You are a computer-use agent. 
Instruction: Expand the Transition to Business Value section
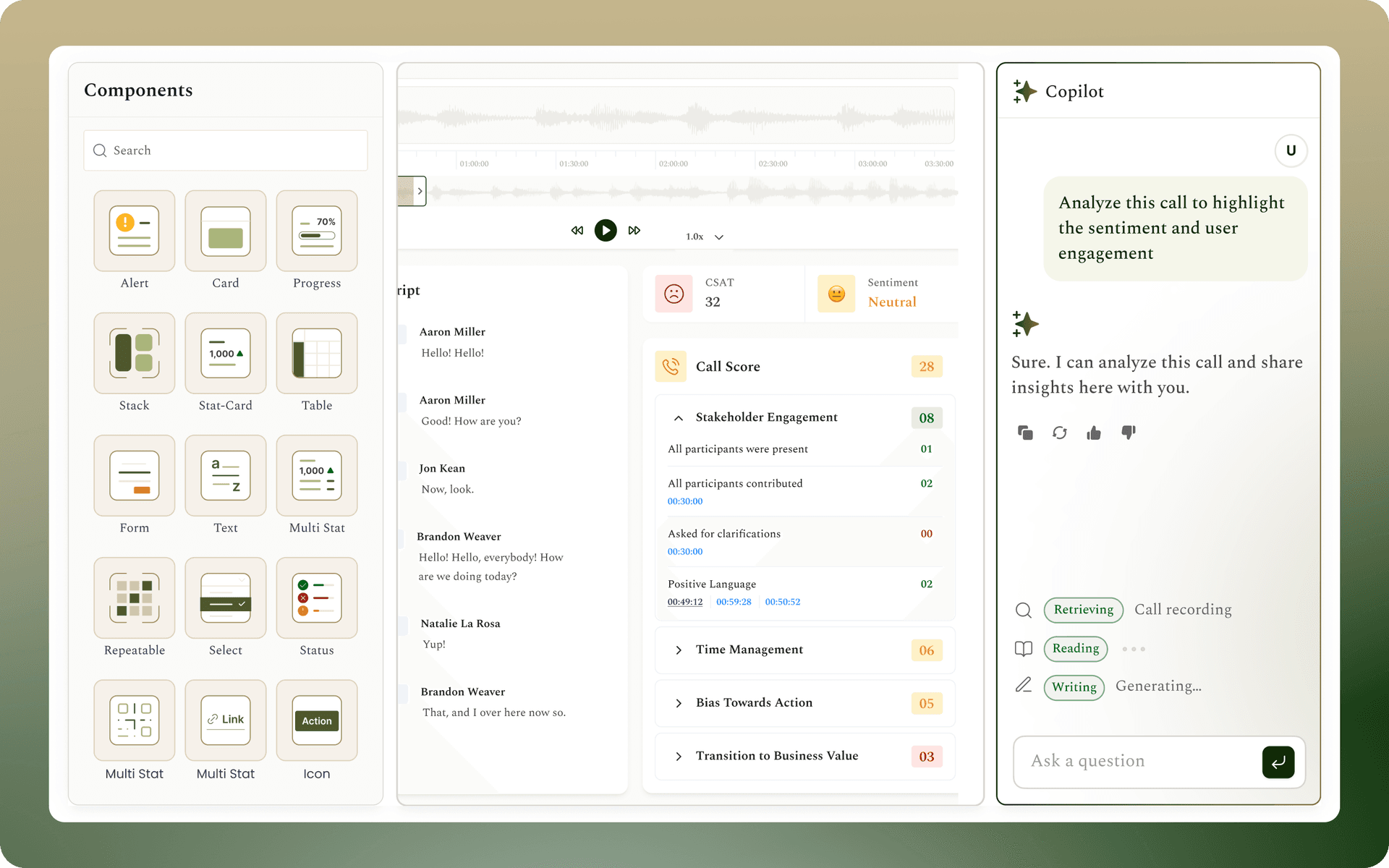(x=679, y=757)
